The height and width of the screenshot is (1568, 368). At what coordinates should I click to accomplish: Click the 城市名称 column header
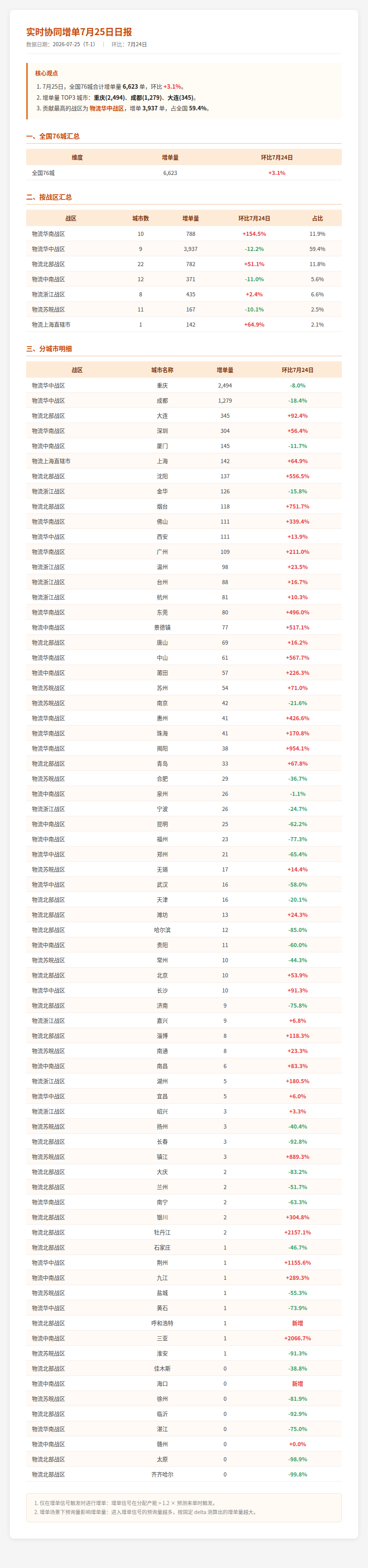(162, 370)
